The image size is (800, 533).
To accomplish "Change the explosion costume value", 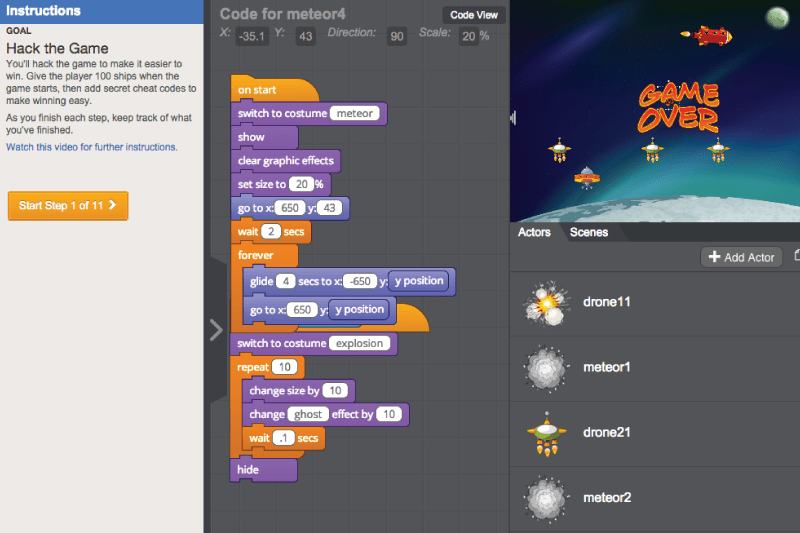I will [359, 343].
